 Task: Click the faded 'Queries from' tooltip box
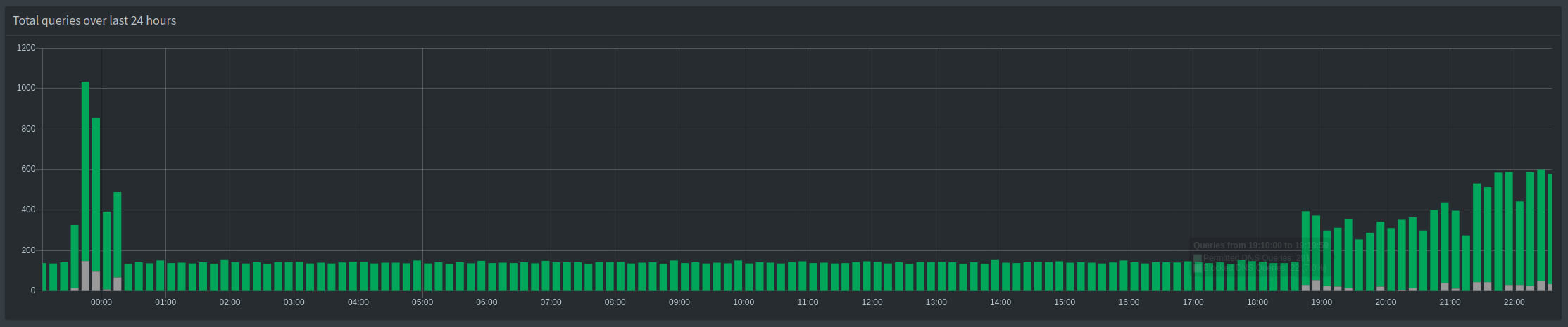tap(1257, 257)
